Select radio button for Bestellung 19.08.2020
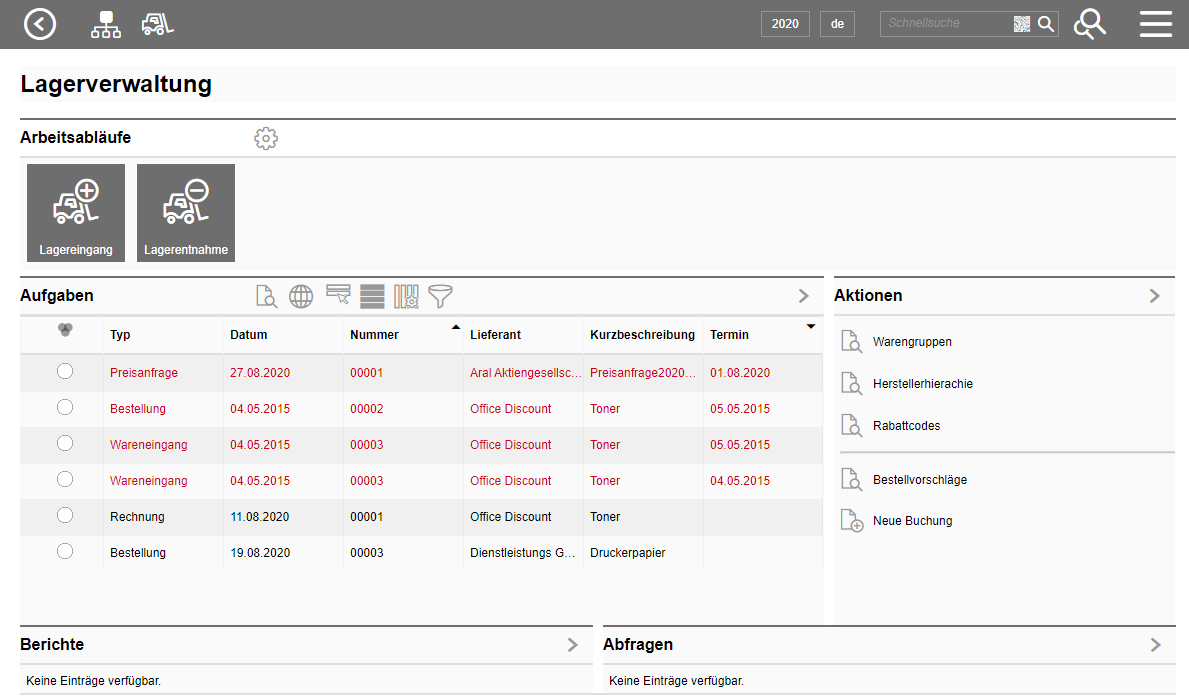The height and width of the screenshot is (698, 1189). pos(65,552)
